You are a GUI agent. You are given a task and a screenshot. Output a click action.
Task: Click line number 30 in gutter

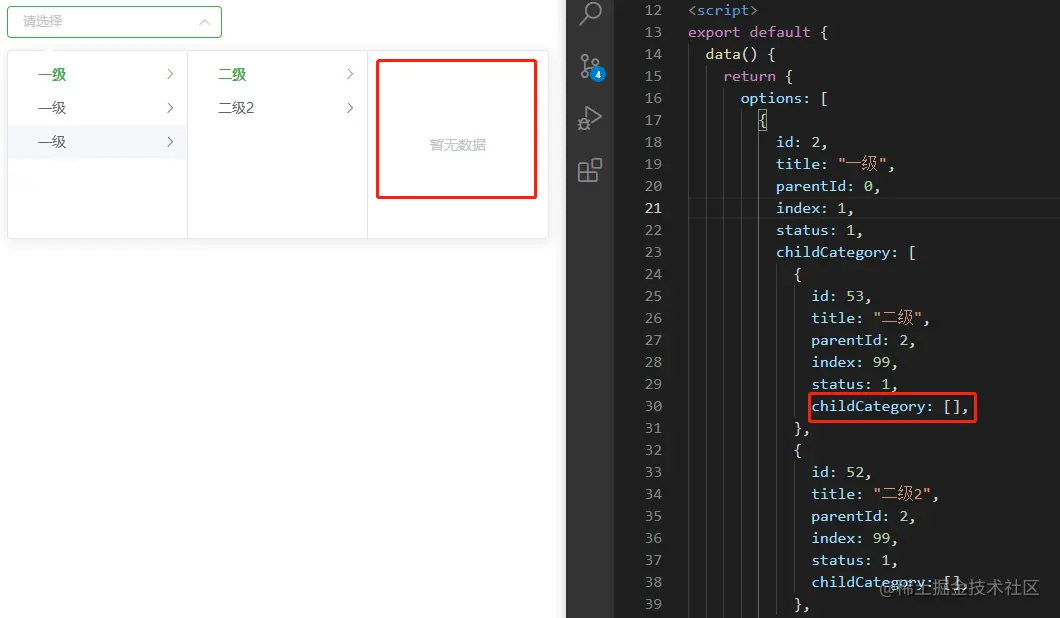[653, 406]
